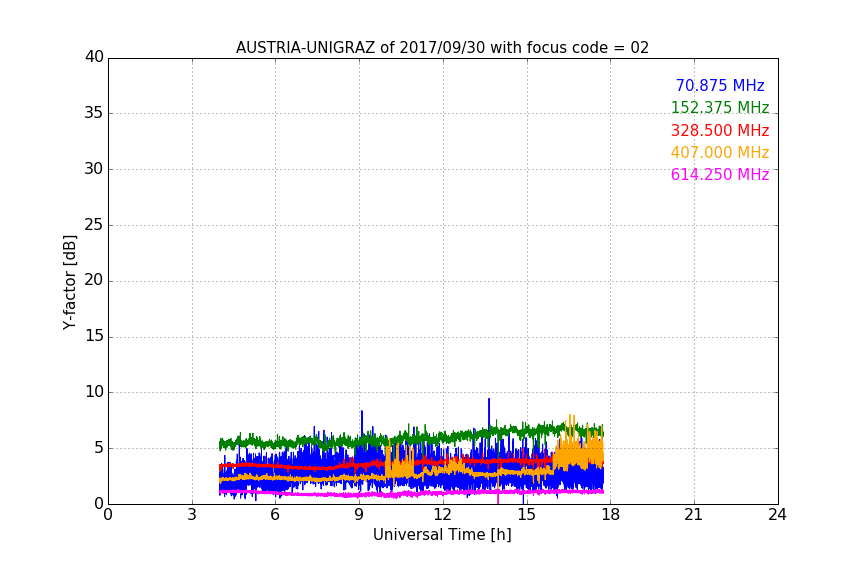This screenshot has width=864, height=576.
Task: Select the 70.875 MHz legend label
Action: pyautogui.click(x=720, y=85)
